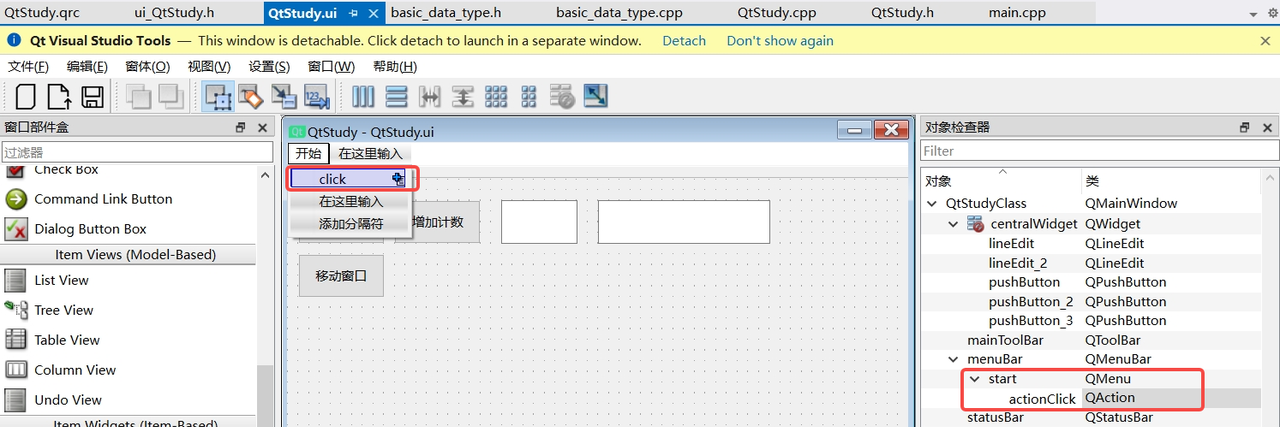Image resolution: width=1280 pixels, height=427 pixels.
Task: Click the Adjust Size toolbar icon
Action: coord(596,97)
